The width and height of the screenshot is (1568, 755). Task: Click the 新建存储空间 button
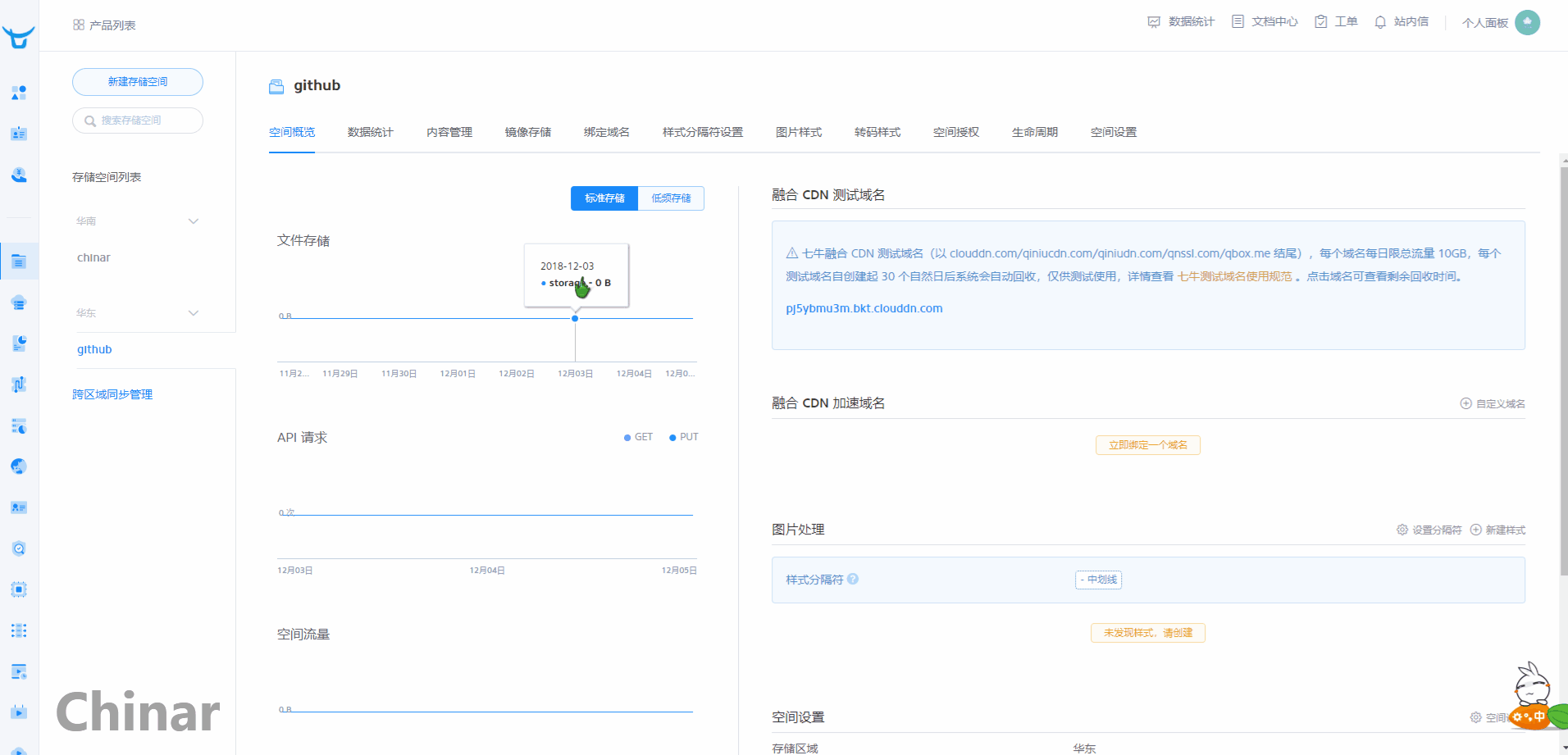coord(138,82)
